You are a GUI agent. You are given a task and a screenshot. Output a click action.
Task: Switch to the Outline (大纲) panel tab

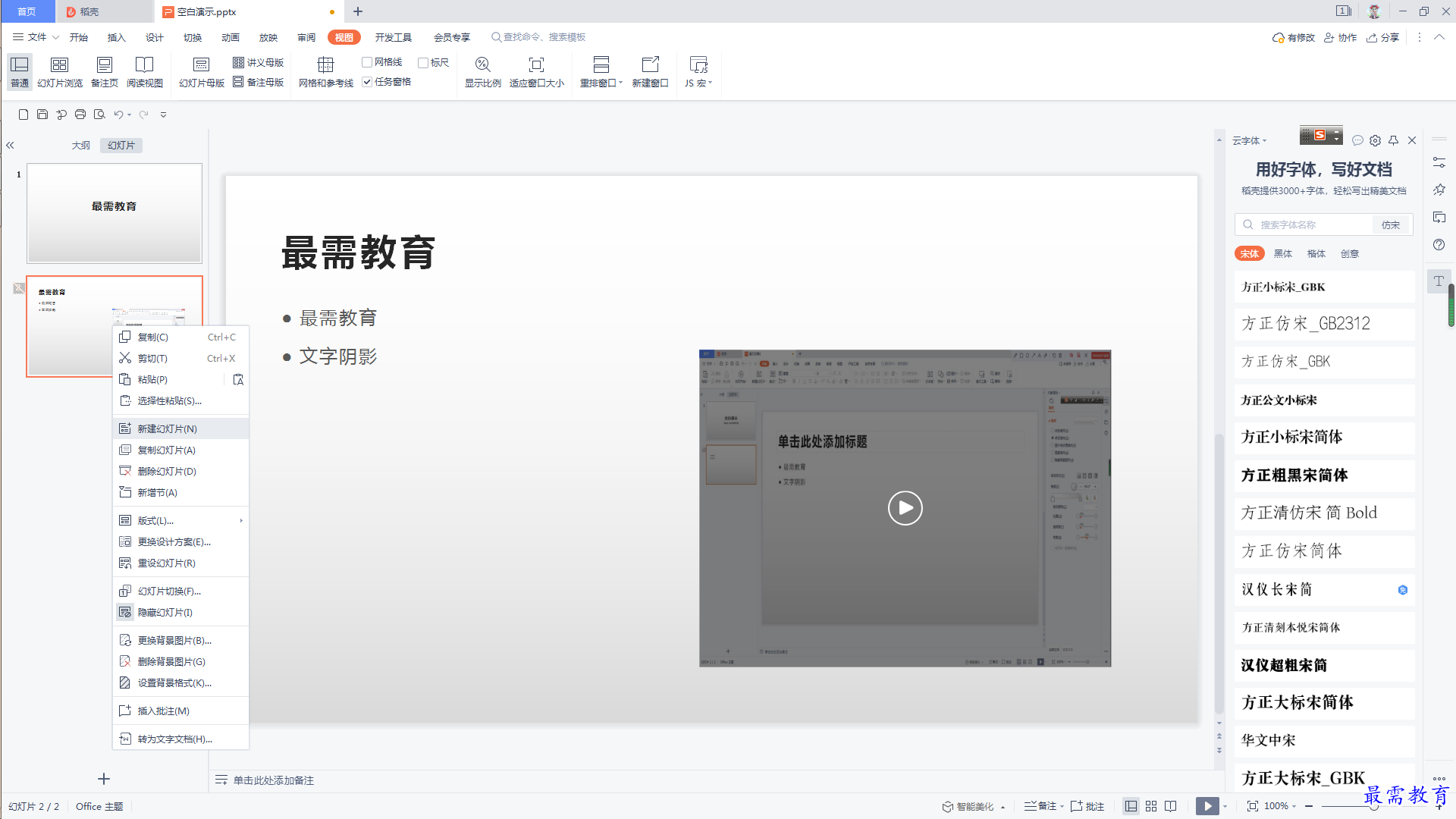point(81,145)
